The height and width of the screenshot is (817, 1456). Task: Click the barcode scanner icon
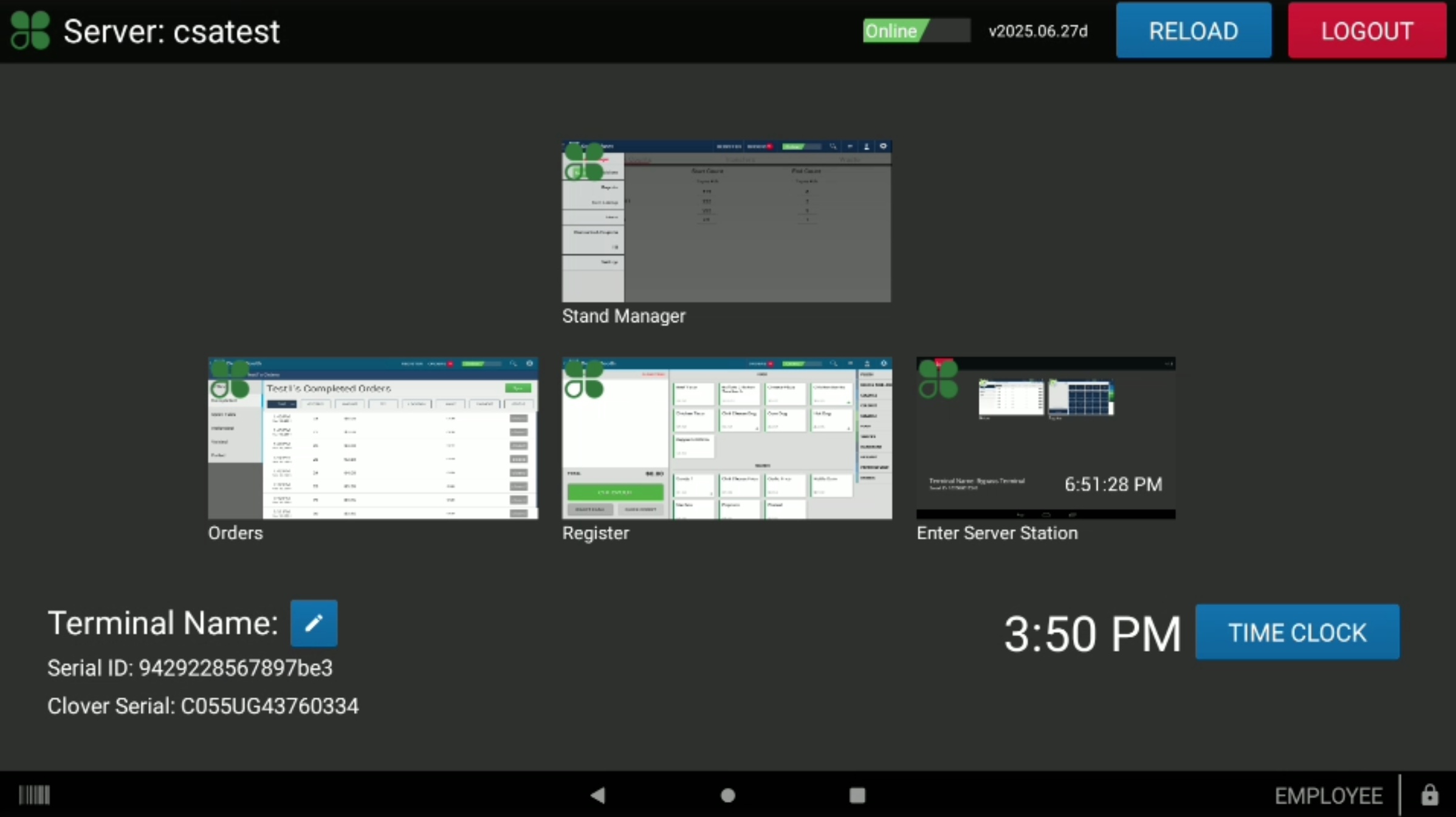(35, 795)
